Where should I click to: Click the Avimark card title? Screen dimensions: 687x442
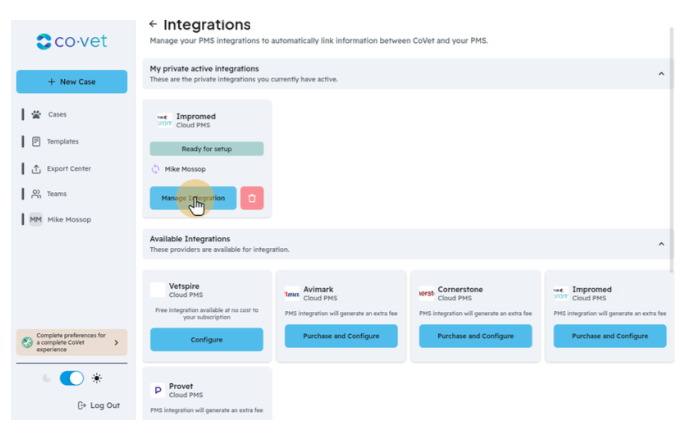319,290
